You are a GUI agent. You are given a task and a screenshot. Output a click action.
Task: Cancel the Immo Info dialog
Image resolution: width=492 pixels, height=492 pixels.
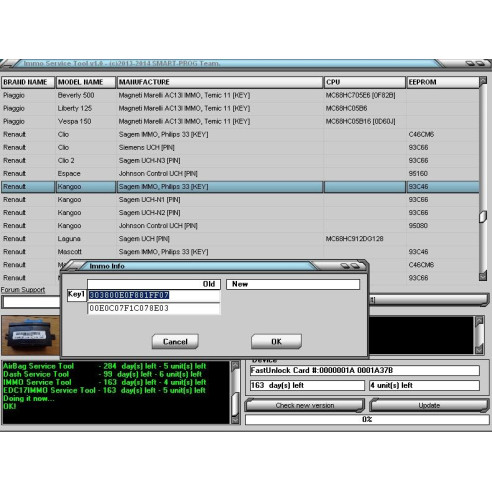[x=175, y=342]
